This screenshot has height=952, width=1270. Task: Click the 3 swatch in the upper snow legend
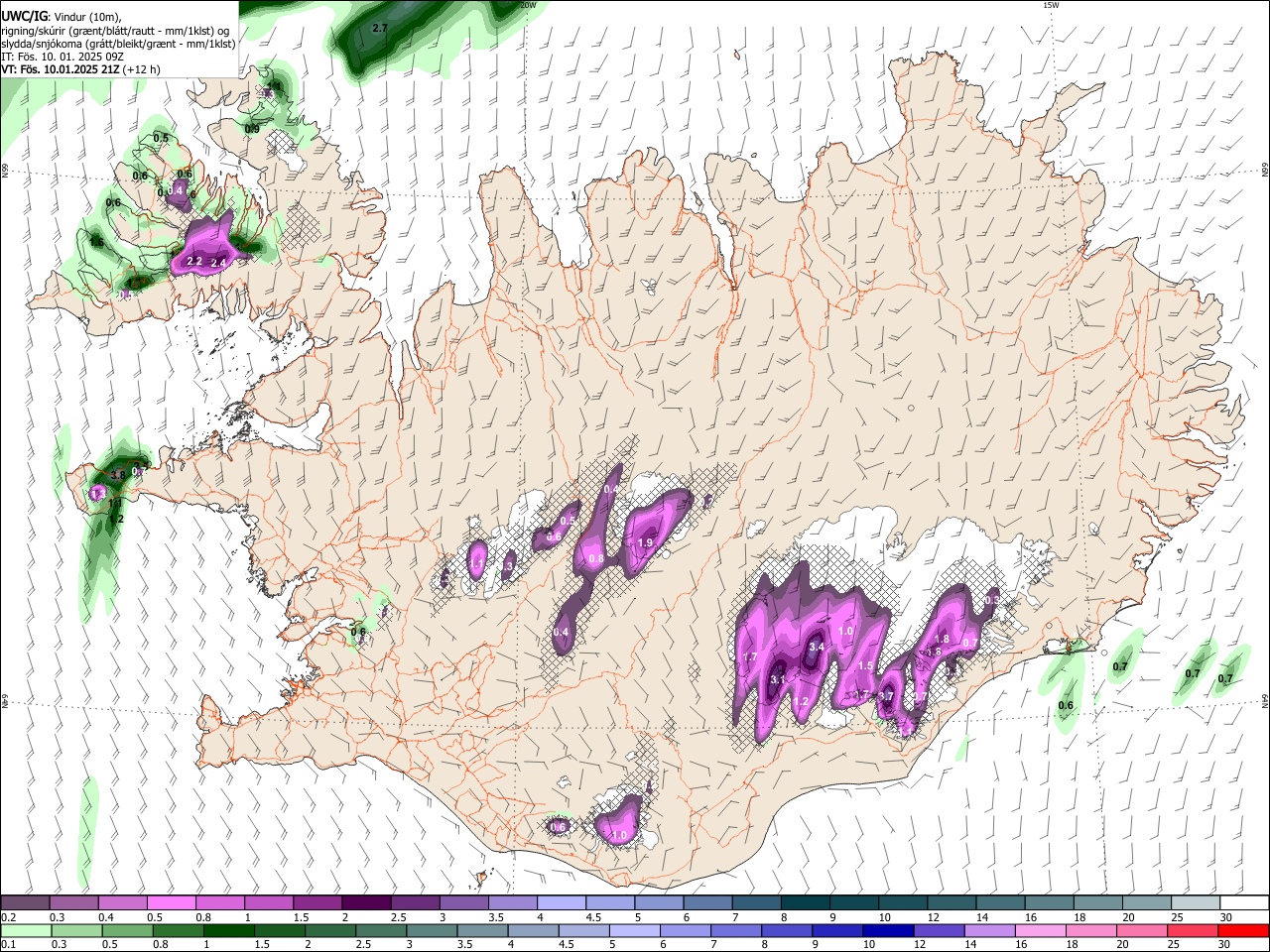(x=463, y=903)
